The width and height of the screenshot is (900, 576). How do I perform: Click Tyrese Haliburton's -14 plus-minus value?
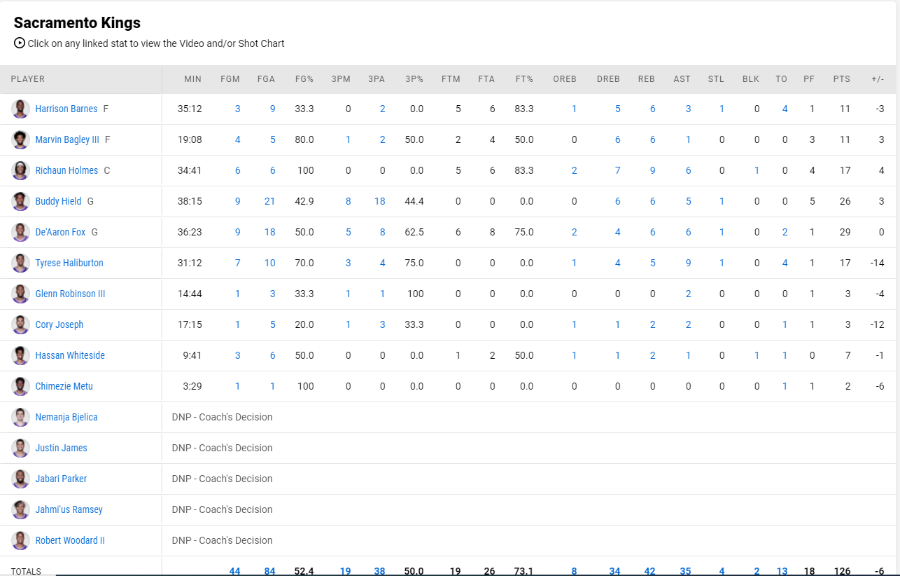(877, 263)
